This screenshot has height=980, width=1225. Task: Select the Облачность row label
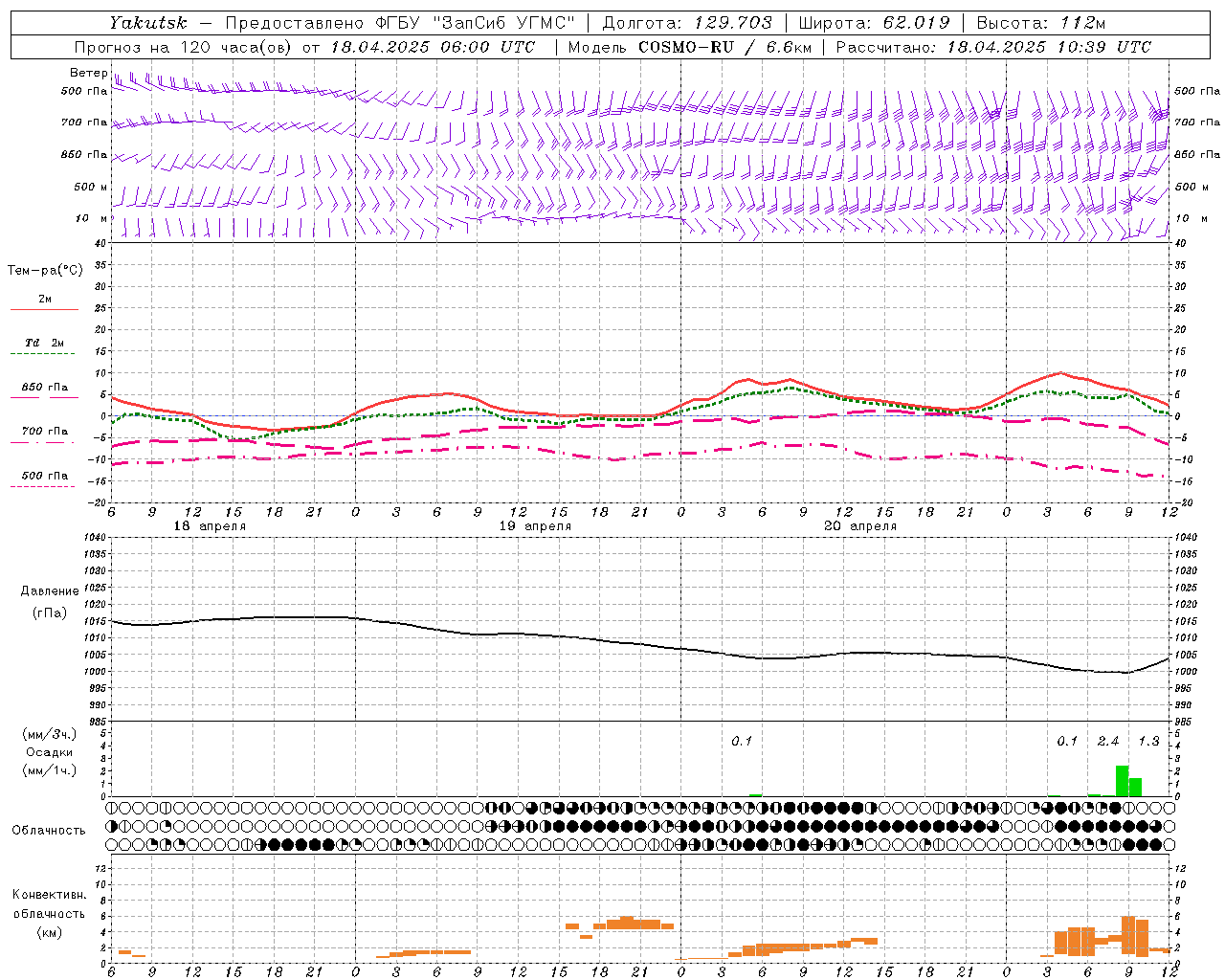point(49,830)
